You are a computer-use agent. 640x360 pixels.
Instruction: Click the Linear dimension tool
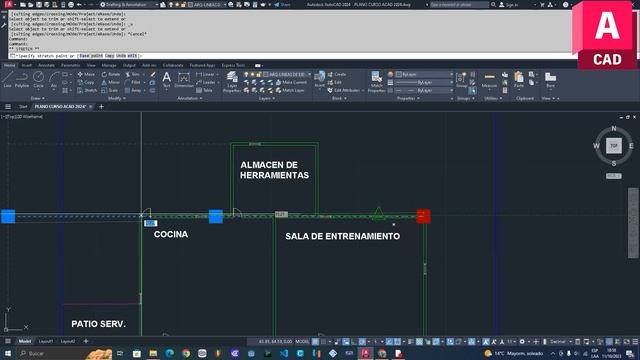click(205, 74)
